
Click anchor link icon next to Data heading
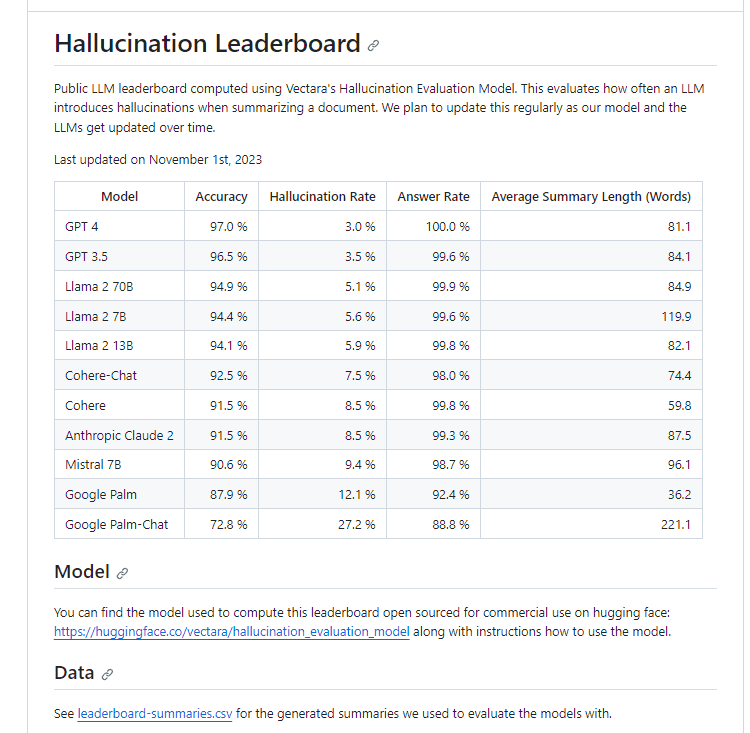(107, 674)
